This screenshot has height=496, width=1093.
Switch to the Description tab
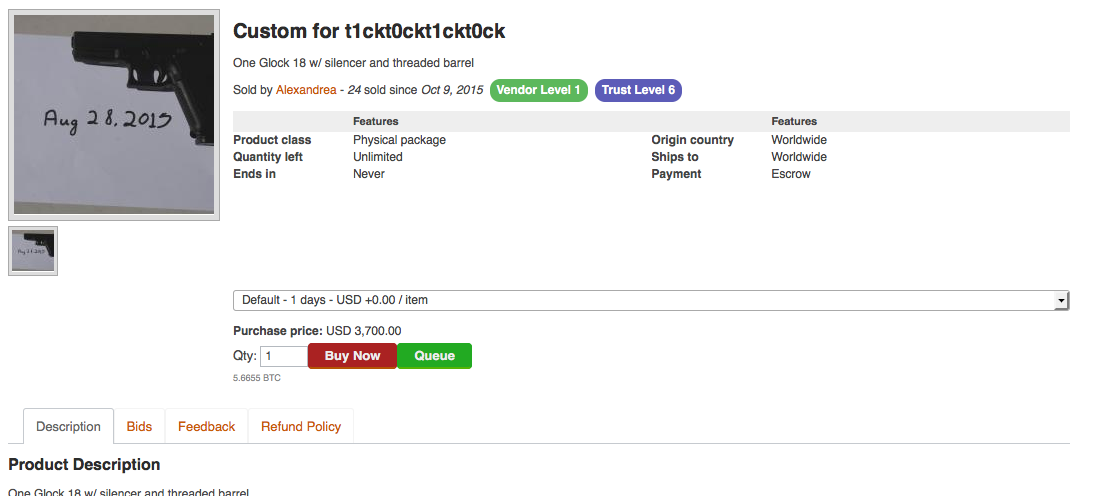tap(68, 426)
